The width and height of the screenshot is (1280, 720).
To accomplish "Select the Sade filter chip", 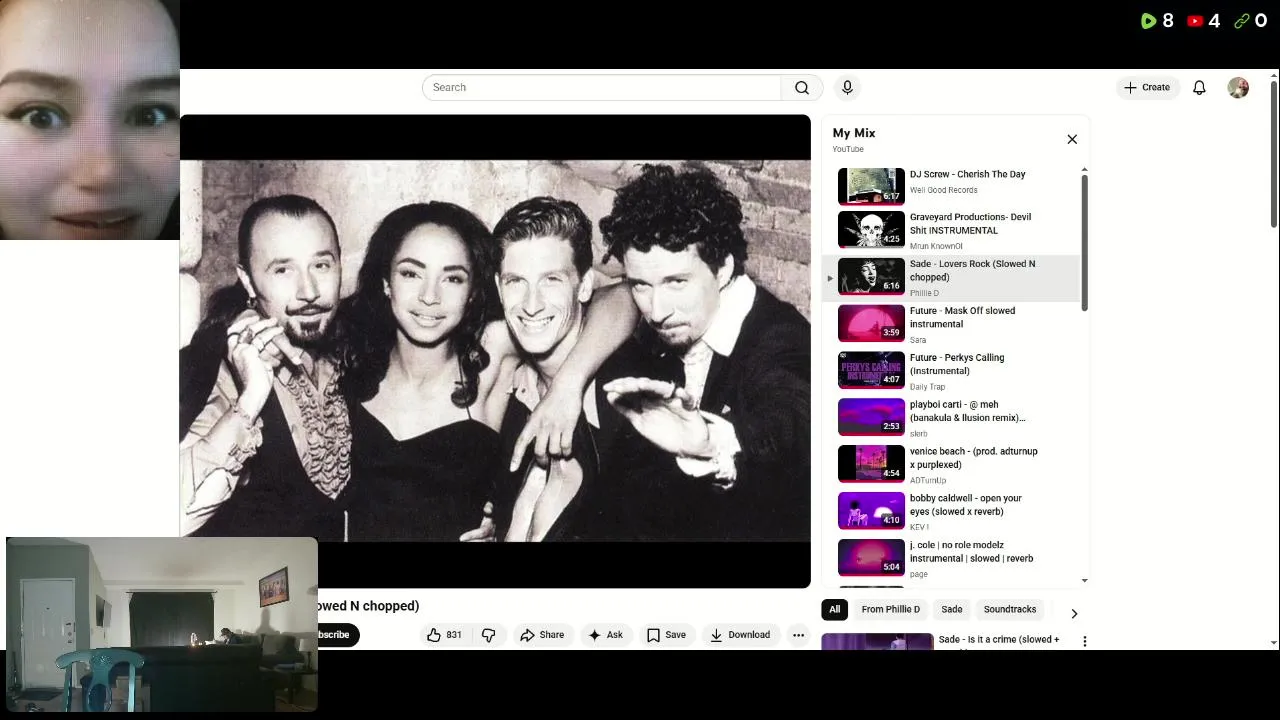I will [952, 609].
